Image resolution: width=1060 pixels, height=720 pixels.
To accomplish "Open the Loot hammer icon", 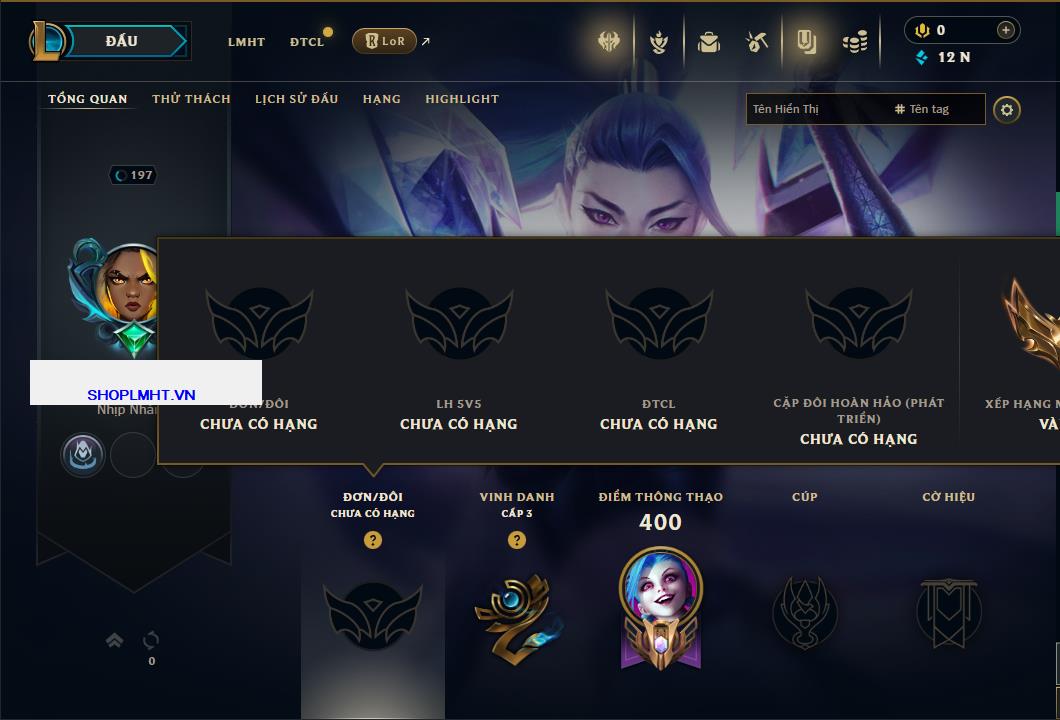I will click(x=756, y=42).
